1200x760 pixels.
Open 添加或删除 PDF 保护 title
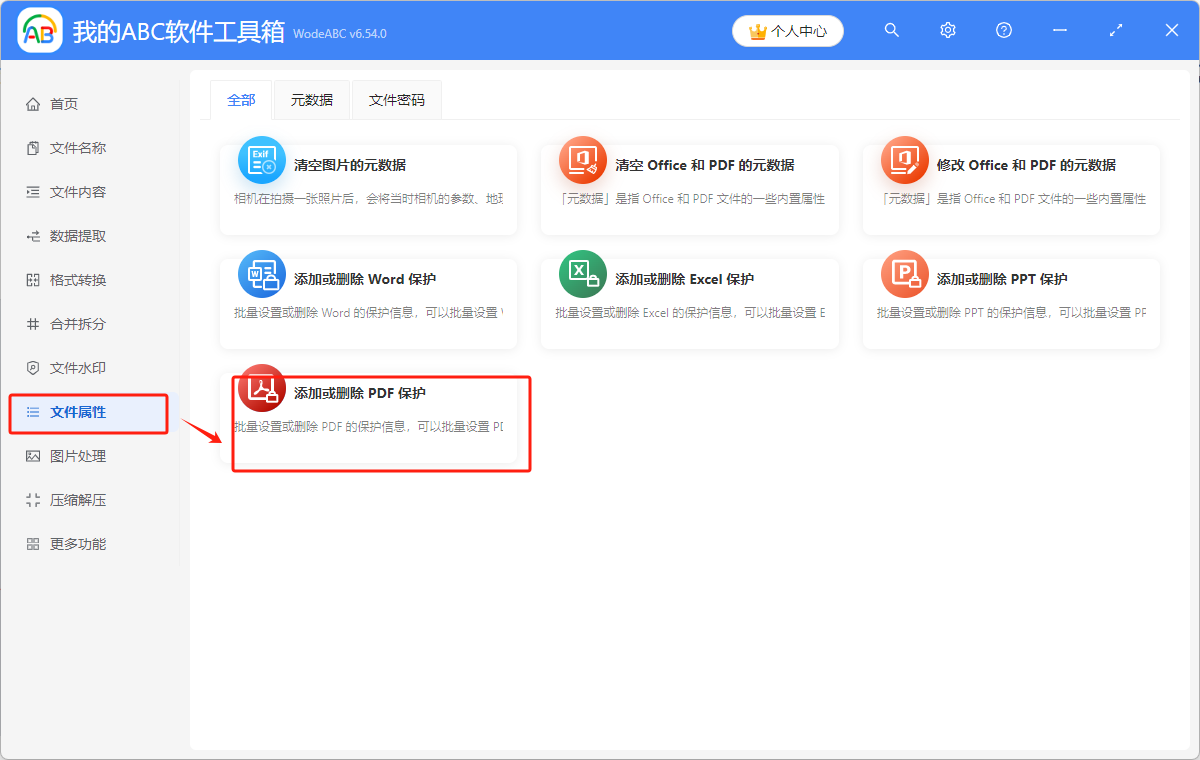pyautogui.click(x=360, y=393)
